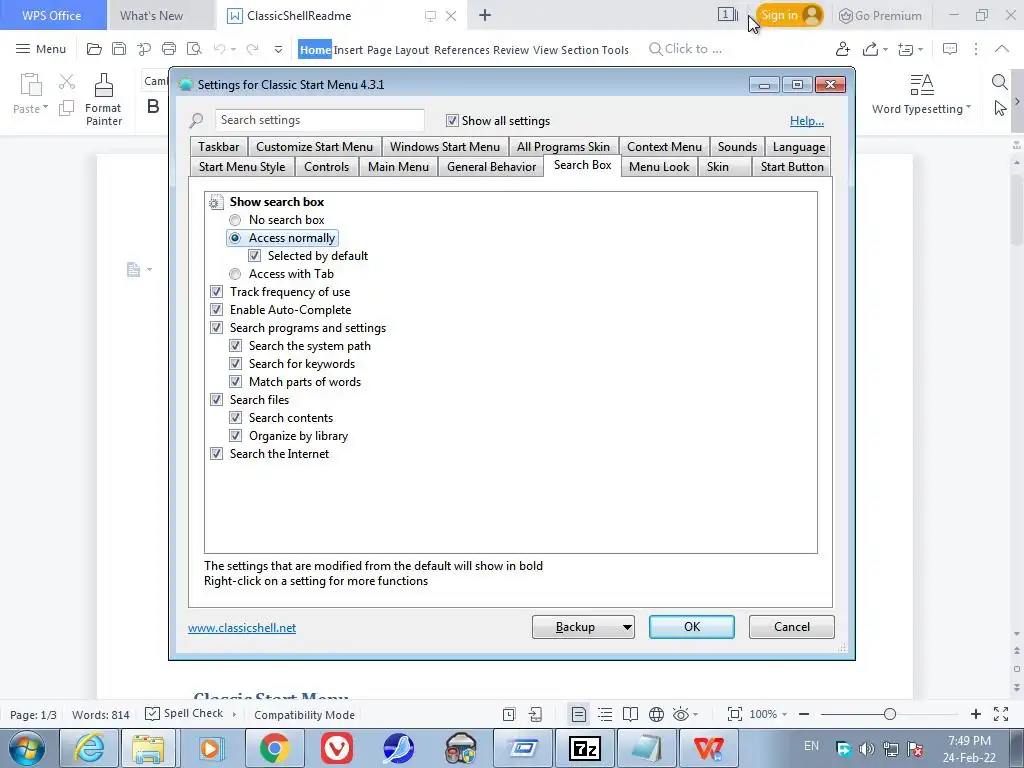Open the Backup dropdown button

tap(583, 627)
